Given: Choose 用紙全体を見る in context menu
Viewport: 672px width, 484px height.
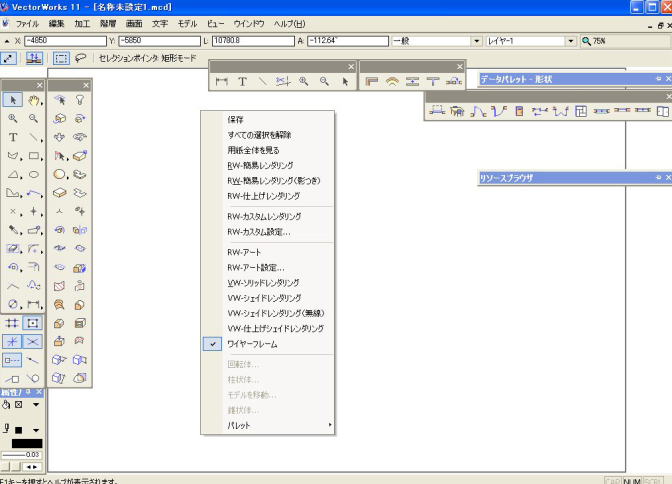Looking at the screenshot, I should (268, 150).
